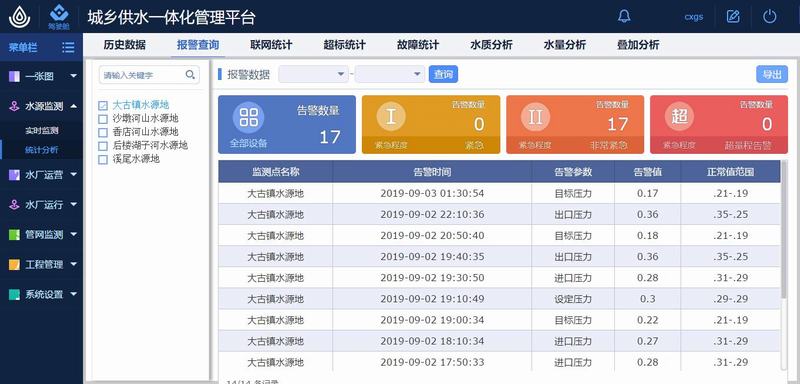Open 统计分析 submenu item

[41, 150]
